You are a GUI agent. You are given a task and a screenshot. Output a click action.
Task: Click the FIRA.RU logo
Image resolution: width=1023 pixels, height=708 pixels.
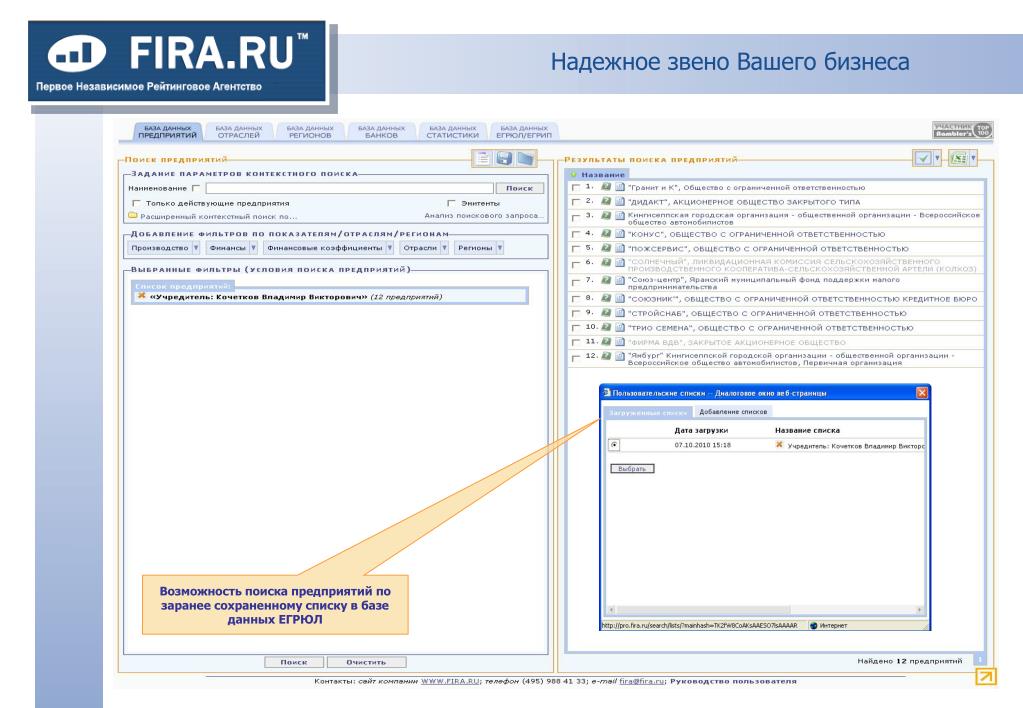tap(177, 61)
